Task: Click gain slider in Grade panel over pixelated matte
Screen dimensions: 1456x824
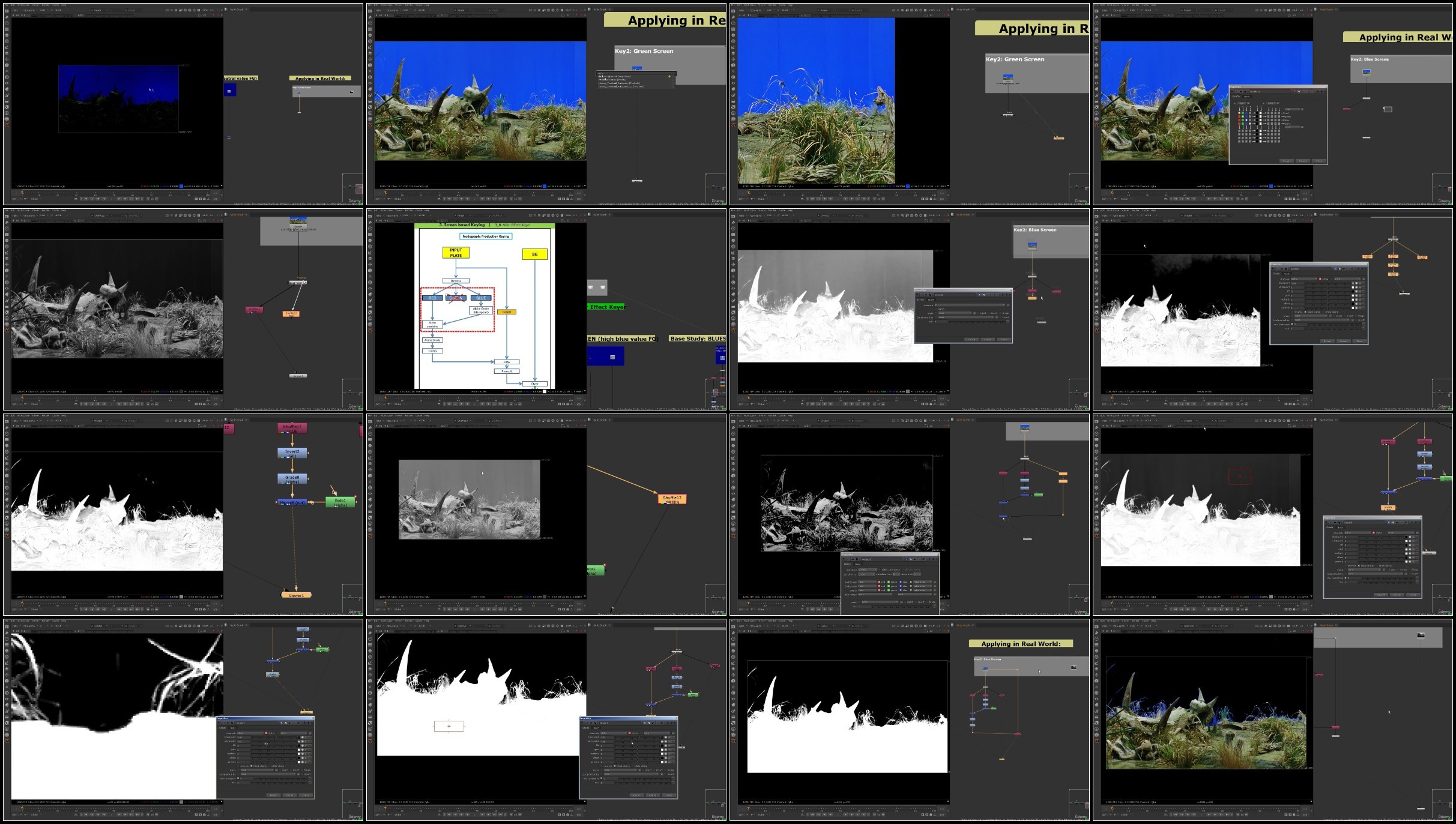Action: [x=273, y=750]
